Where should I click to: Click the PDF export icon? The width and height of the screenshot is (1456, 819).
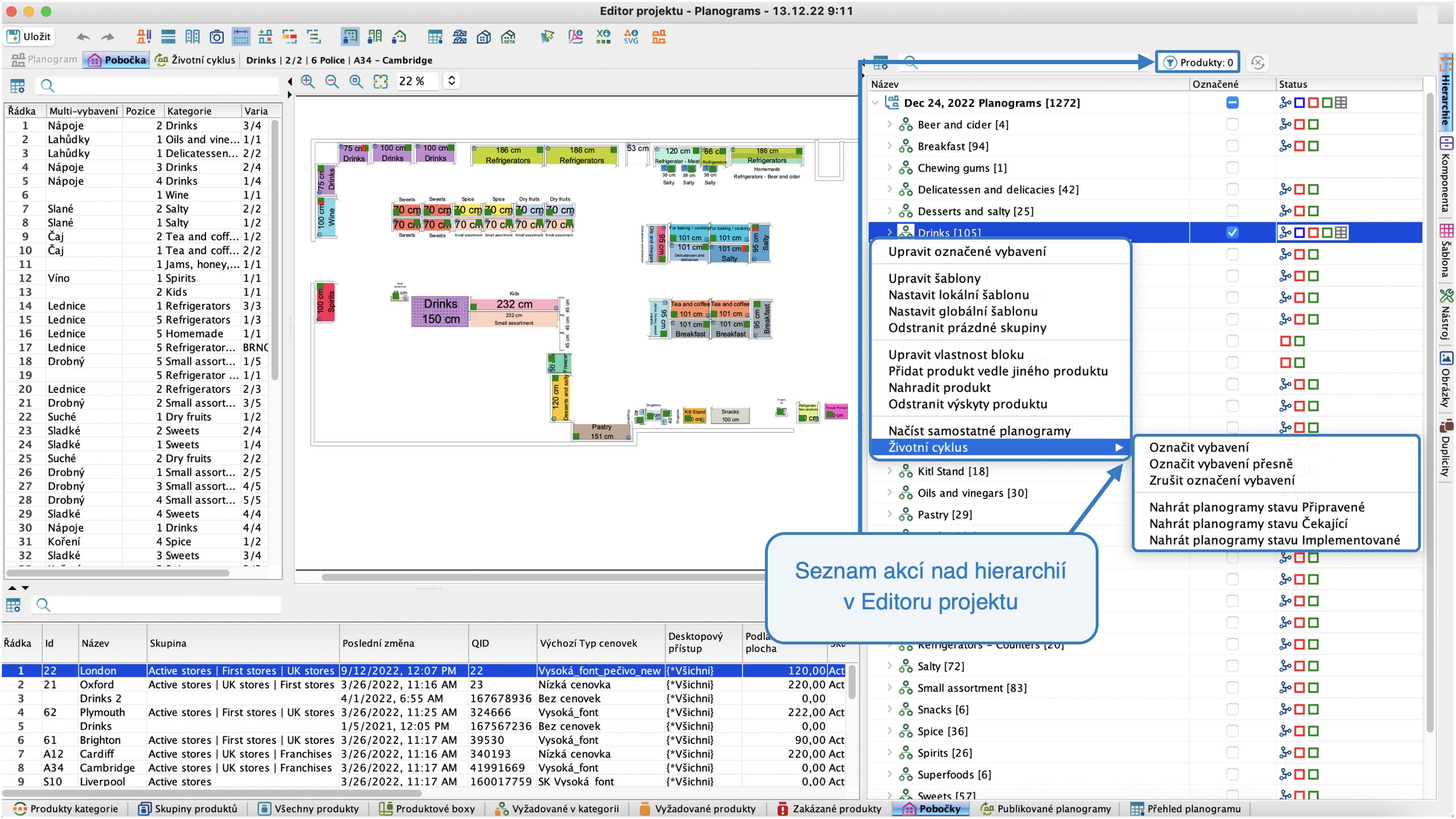[x=575, y=37]
